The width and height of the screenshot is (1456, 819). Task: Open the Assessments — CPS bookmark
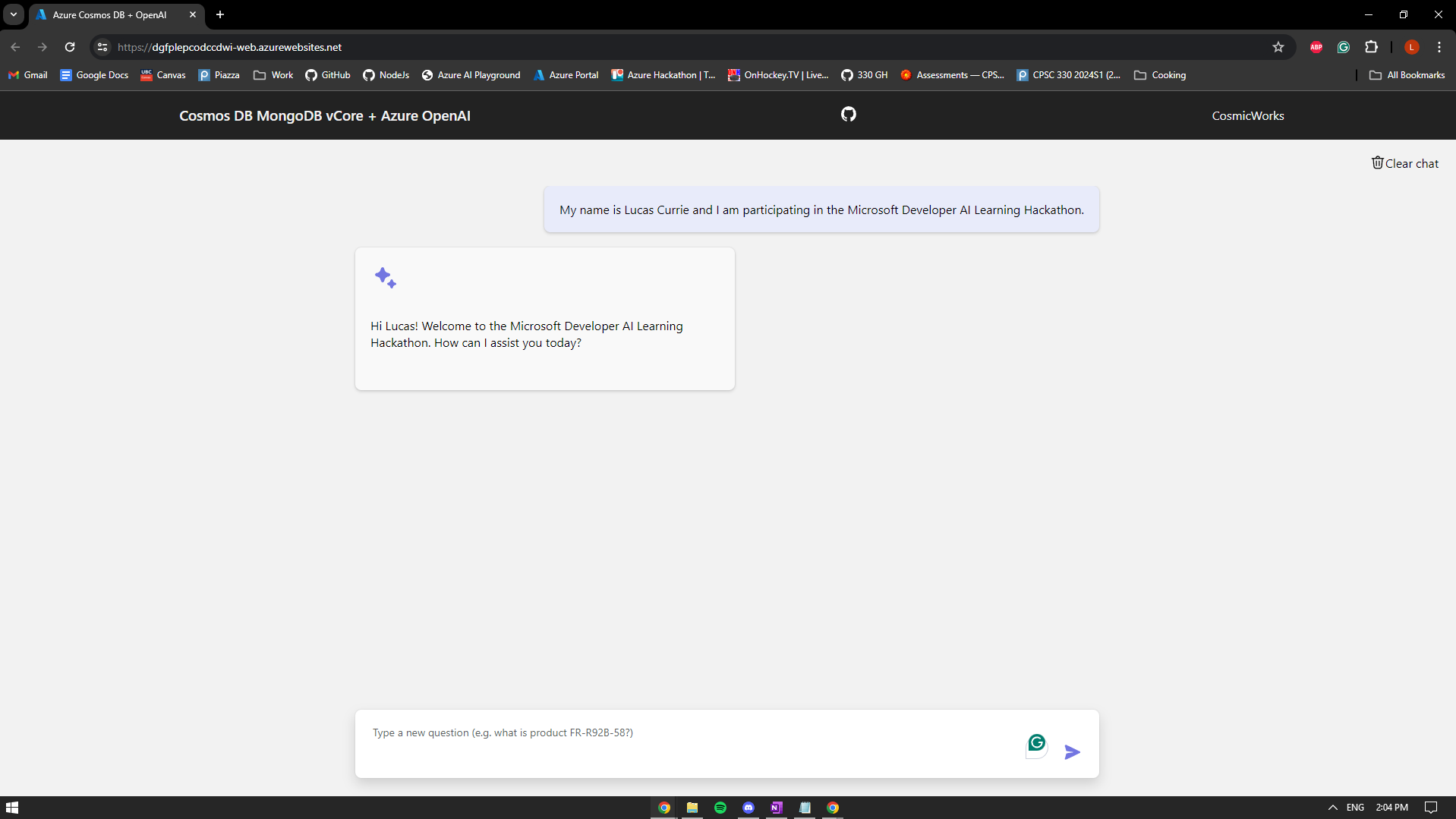(x=952, y=75)
